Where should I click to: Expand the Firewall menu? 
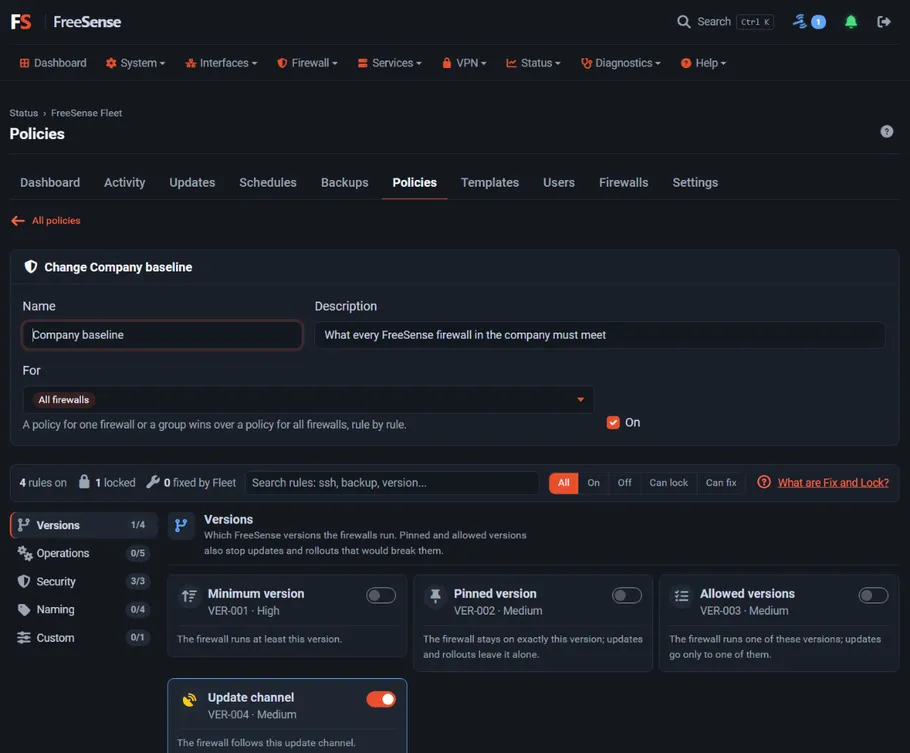307,63
